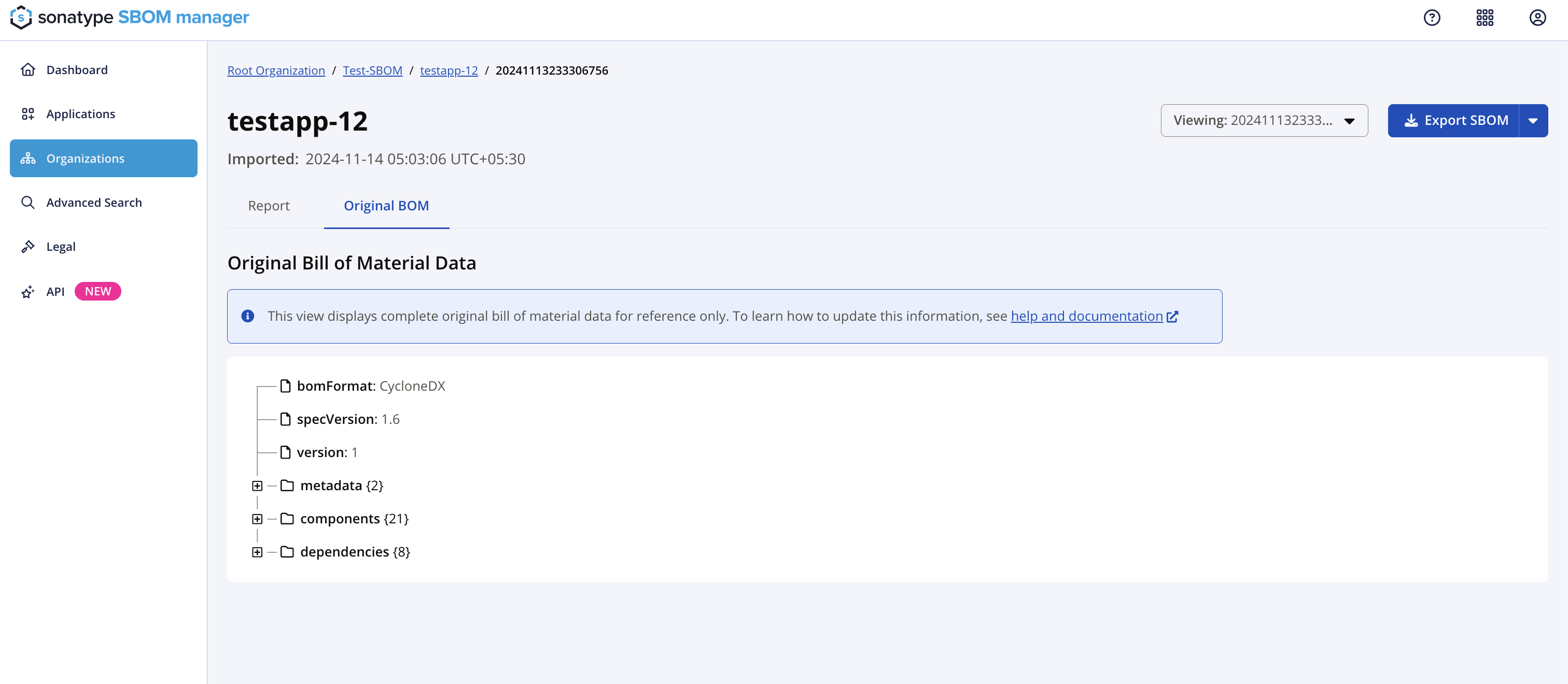The height and width of the screenshot is (684, 1568).
Task: Follow the testapp-12 breadcrumb link
Action: (449, 70)
